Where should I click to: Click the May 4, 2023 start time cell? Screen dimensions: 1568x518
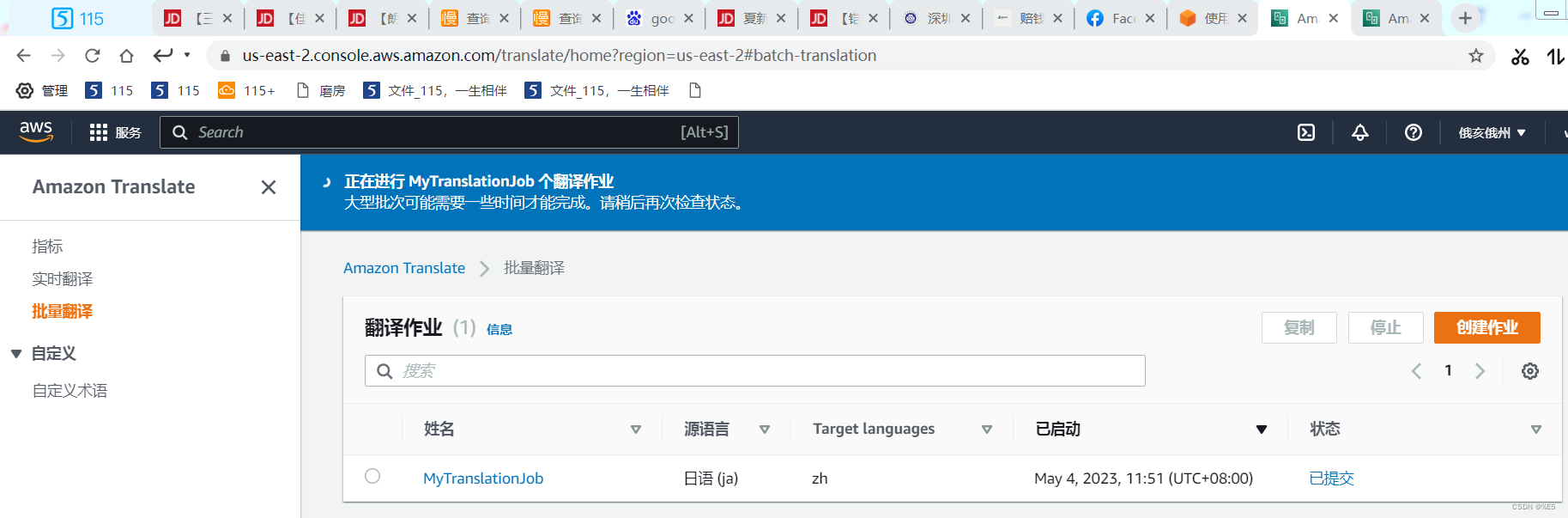(x=1143, y=478)
